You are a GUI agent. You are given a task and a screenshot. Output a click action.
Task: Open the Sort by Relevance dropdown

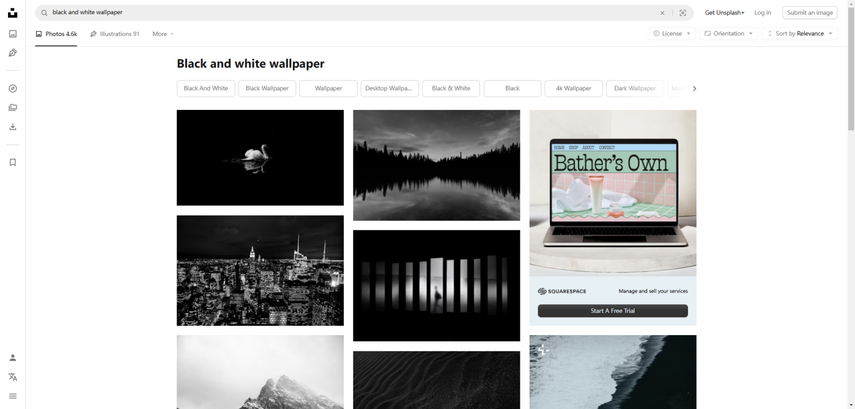[799, 33]
